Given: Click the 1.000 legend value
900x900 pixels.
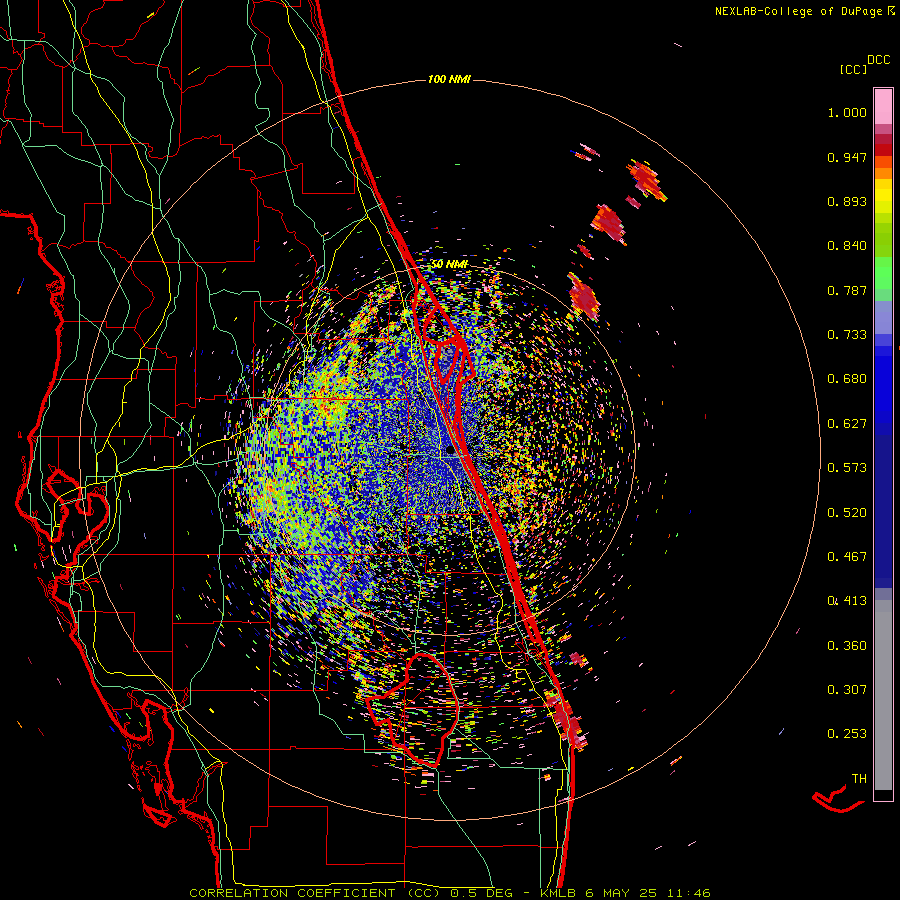Looking at the screenshot, I should 847,112.
